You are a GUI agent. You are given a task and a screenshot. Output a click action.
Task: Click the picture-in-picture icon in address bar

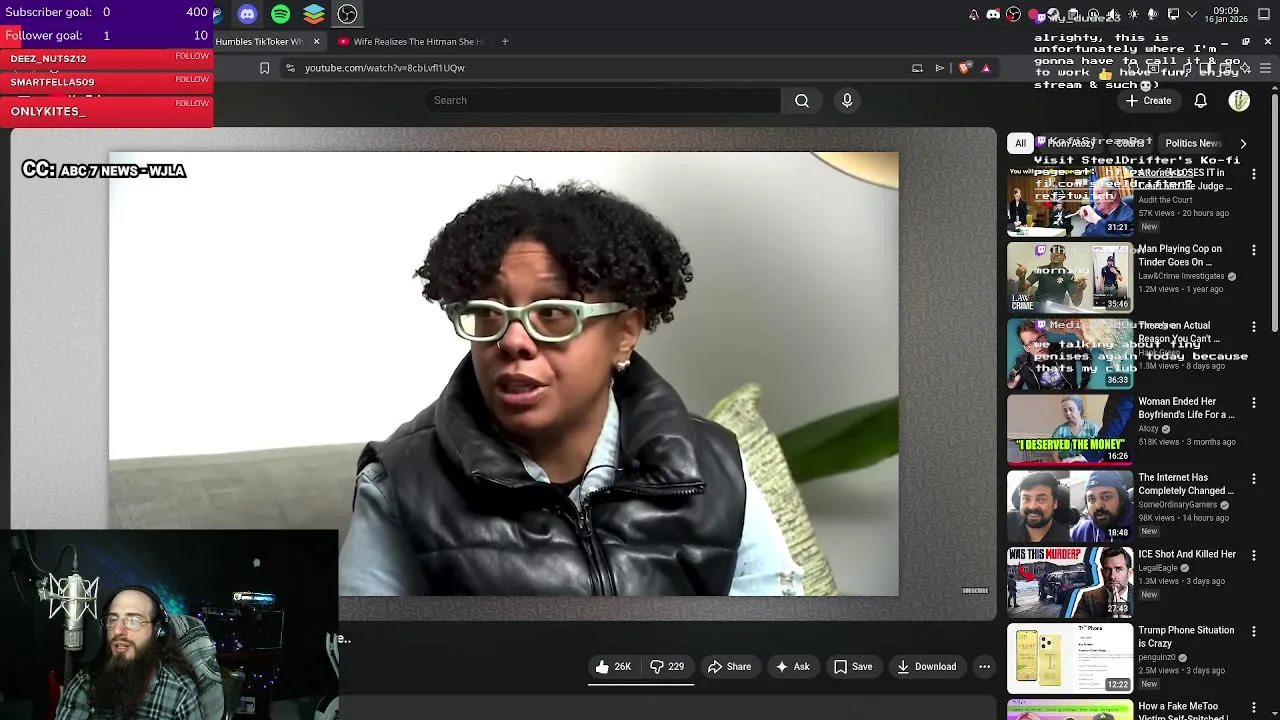click(x=917, y=68)
